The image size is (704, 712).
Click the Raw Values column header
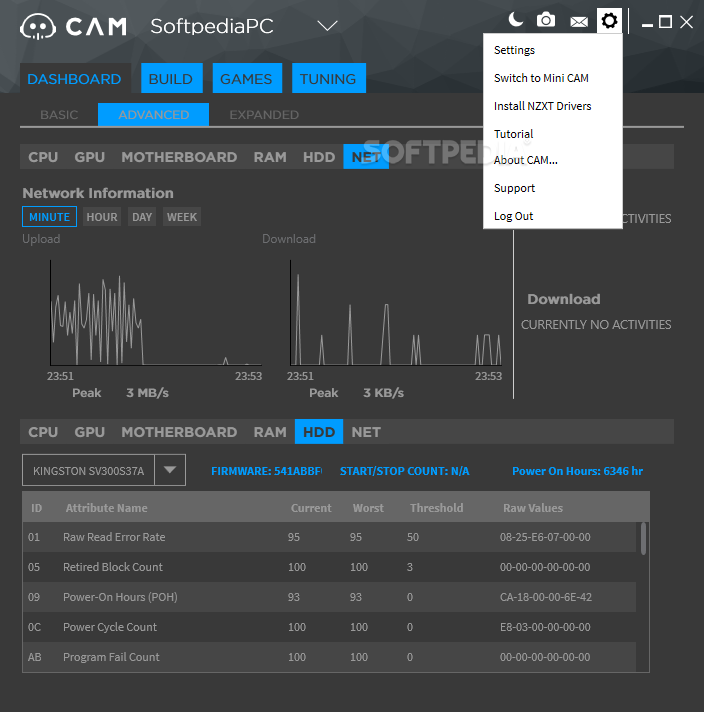pyautogui.click(x=533, y=508)
